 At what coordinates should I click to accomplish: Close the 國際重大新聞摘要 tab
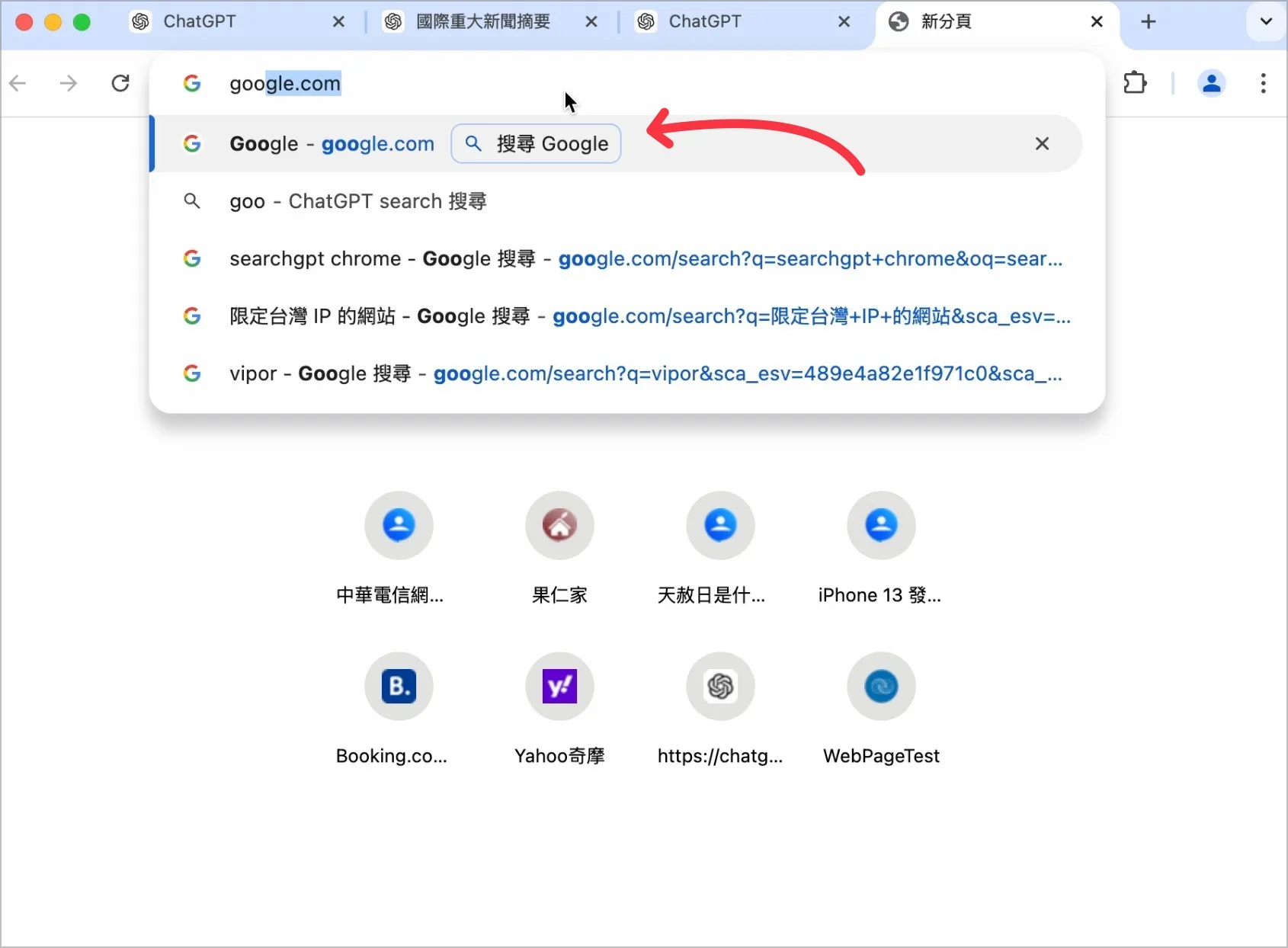(591, 22)
